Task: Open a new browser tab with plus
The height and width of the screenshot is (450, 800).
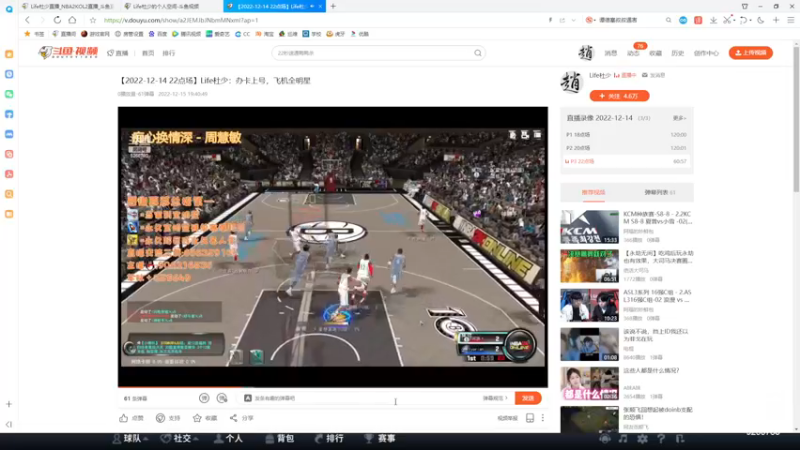Action: click(333, 6)
